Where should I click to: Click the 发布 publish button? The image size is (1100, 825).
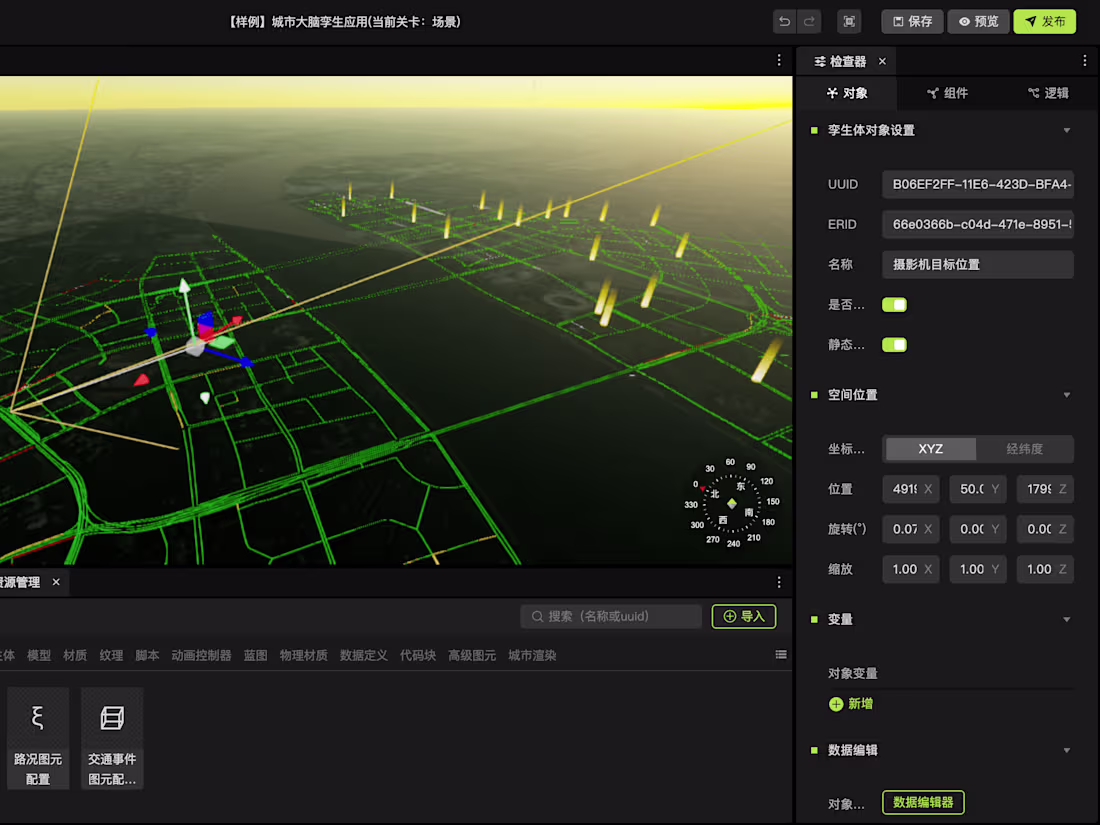click(1044, 21)
